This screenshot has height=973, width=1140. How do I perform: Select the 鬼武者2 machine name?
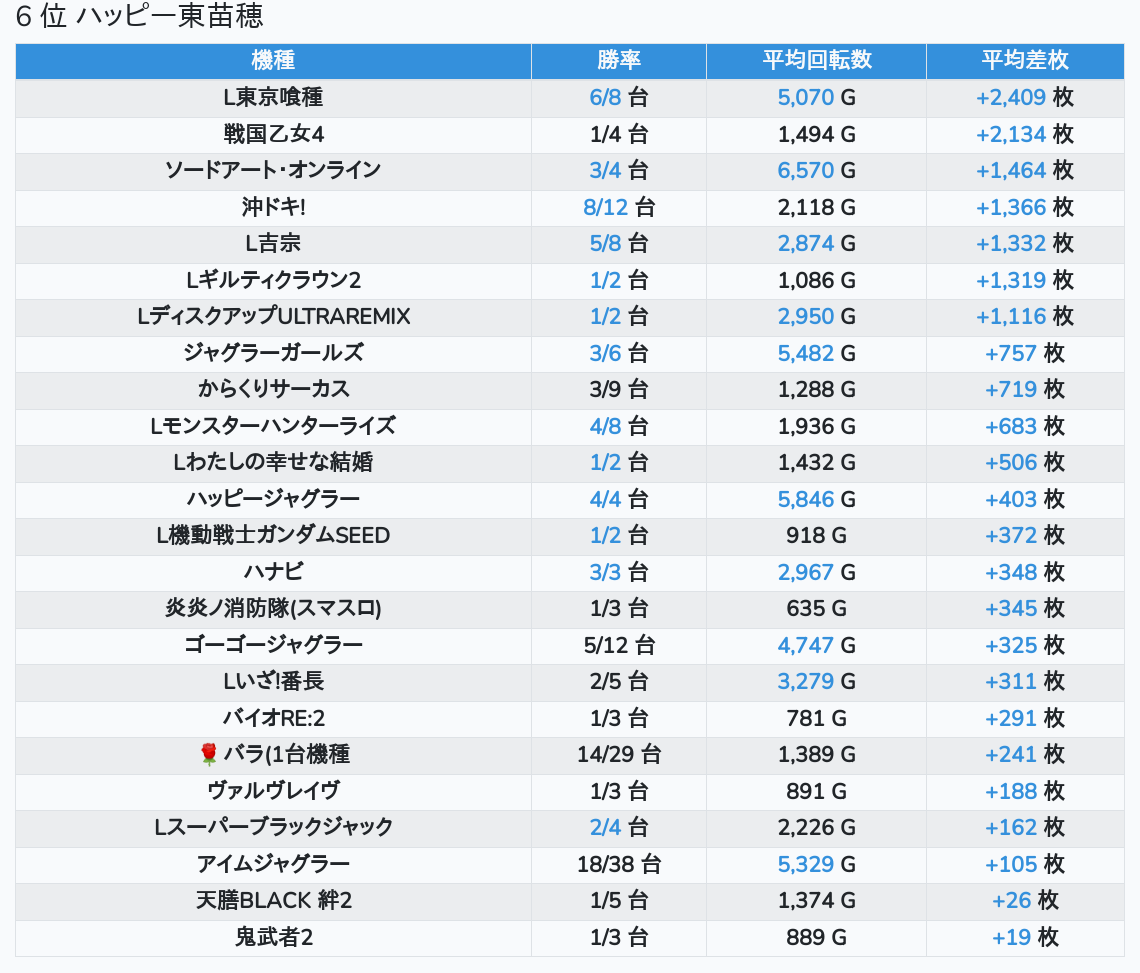[x=273, y=937]
